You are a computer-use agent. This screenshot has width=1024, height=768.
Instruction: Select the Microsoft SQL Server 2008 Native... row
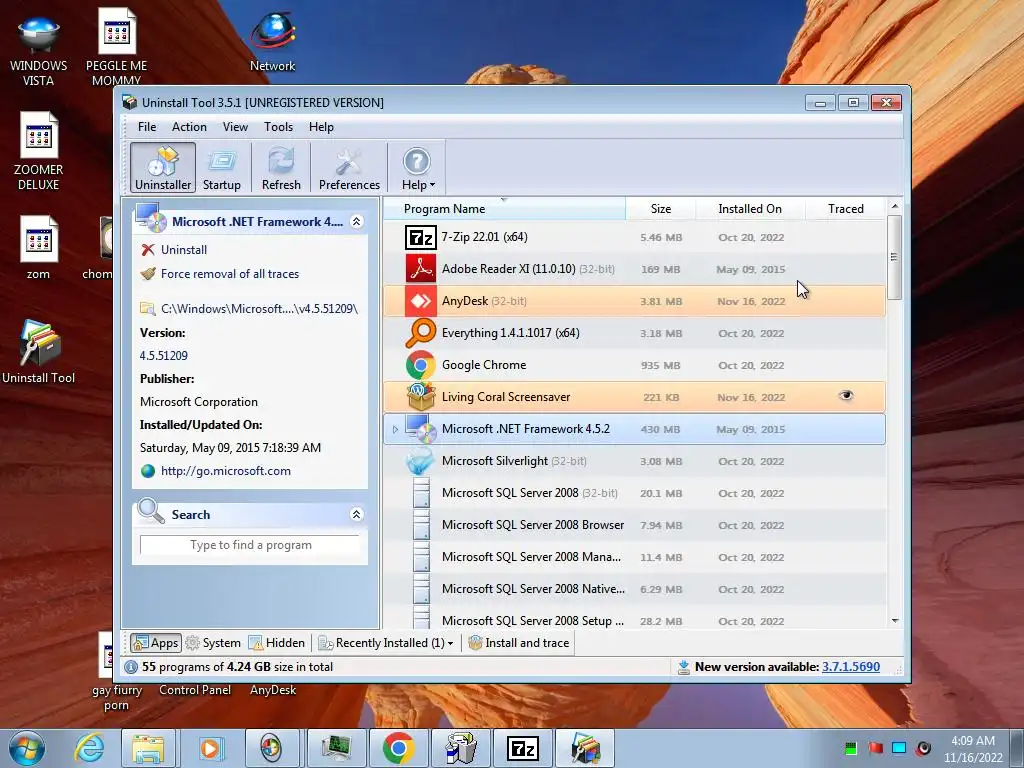click(x=635, y=589)
